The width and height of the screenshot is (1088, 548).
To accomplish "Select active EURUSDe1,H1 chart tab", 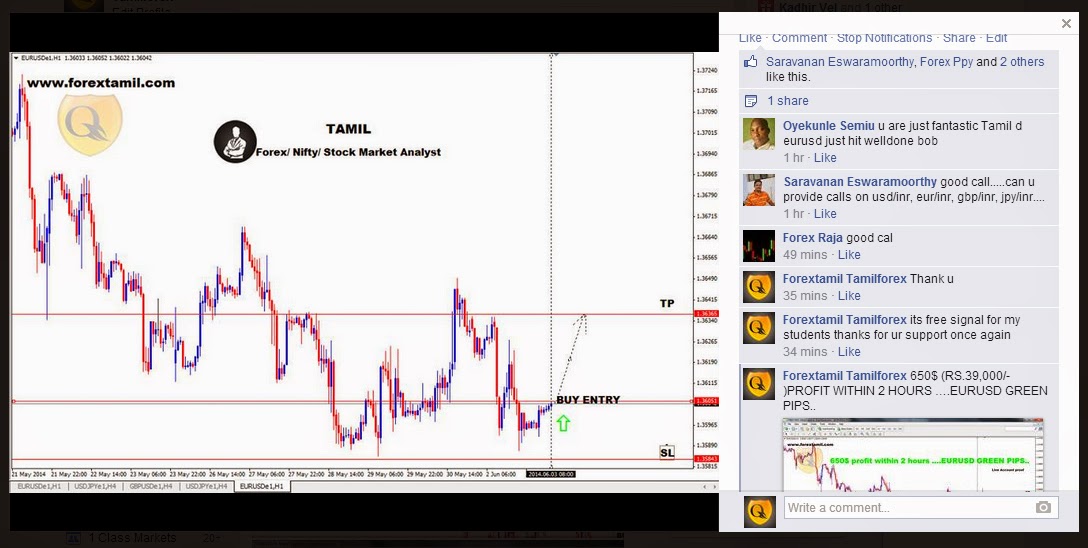I will (x=262, y=486).
